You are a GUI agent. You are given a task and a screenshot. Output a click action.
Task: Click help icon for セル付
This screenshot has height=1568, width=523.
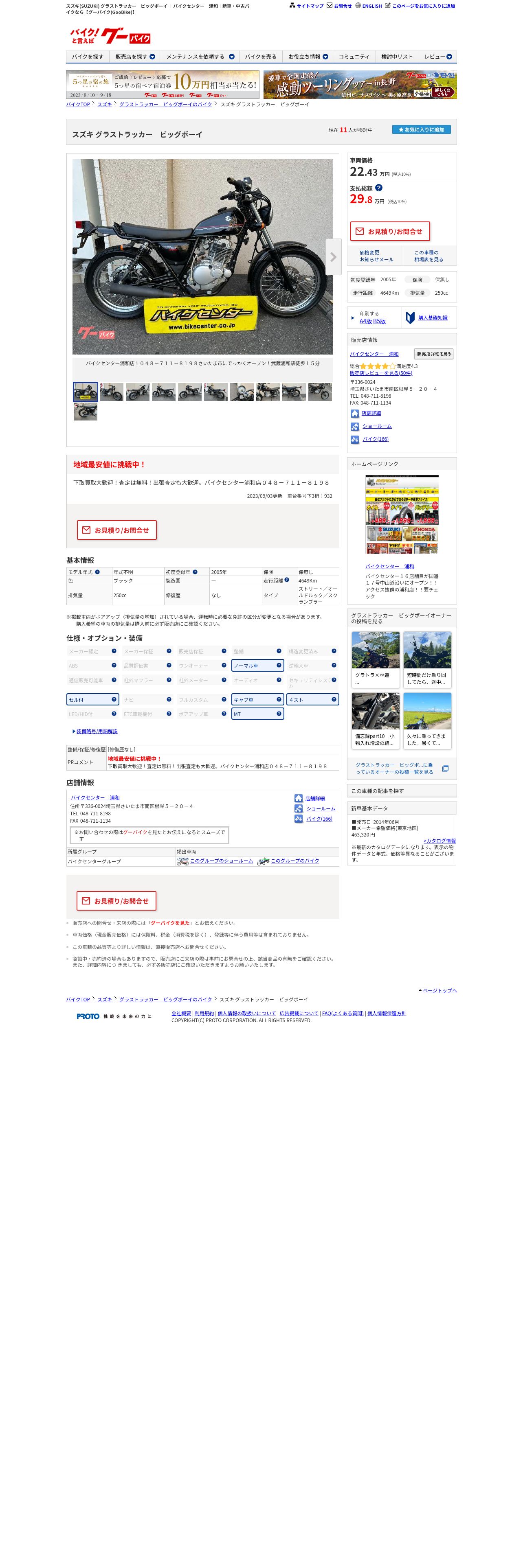pyautogui.click(x=114, y=699)
